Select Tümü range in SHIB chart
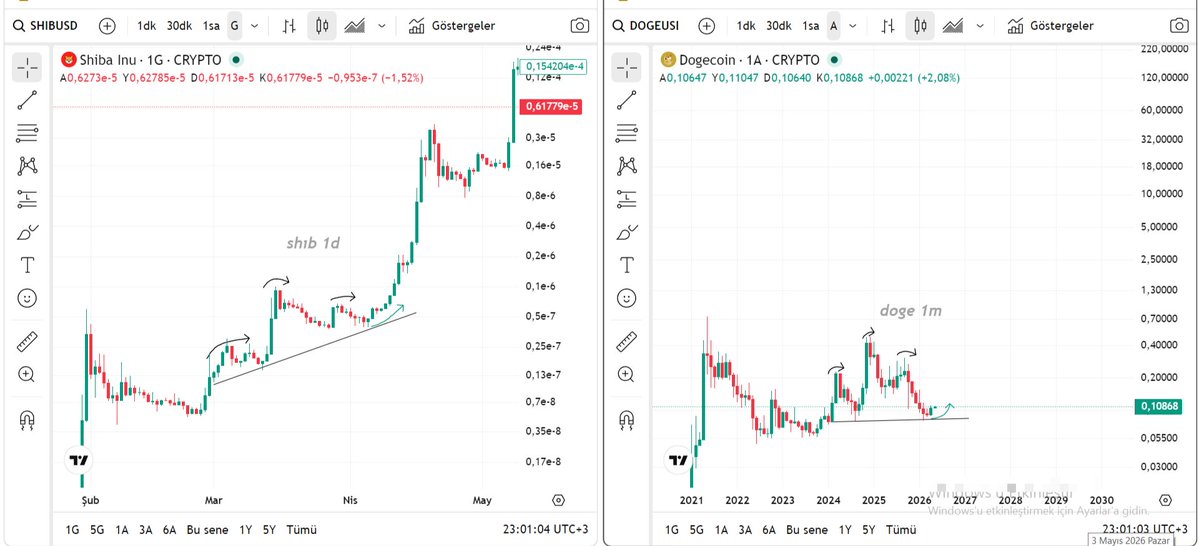 coord(301,529)
